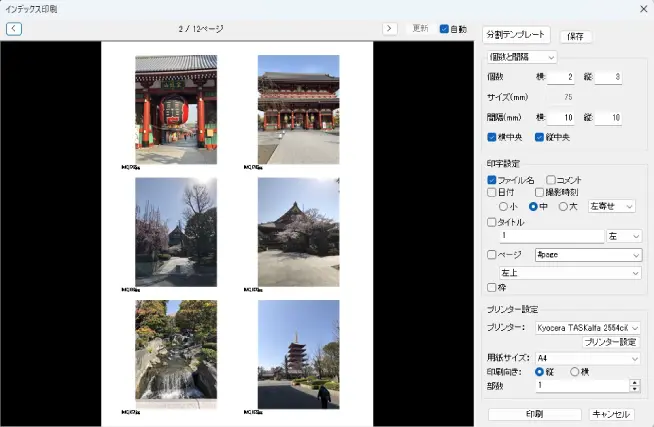Click the waterfall garden photo thumbnail
The height and width of the screenshot is (427, 654).
(176, 354)
